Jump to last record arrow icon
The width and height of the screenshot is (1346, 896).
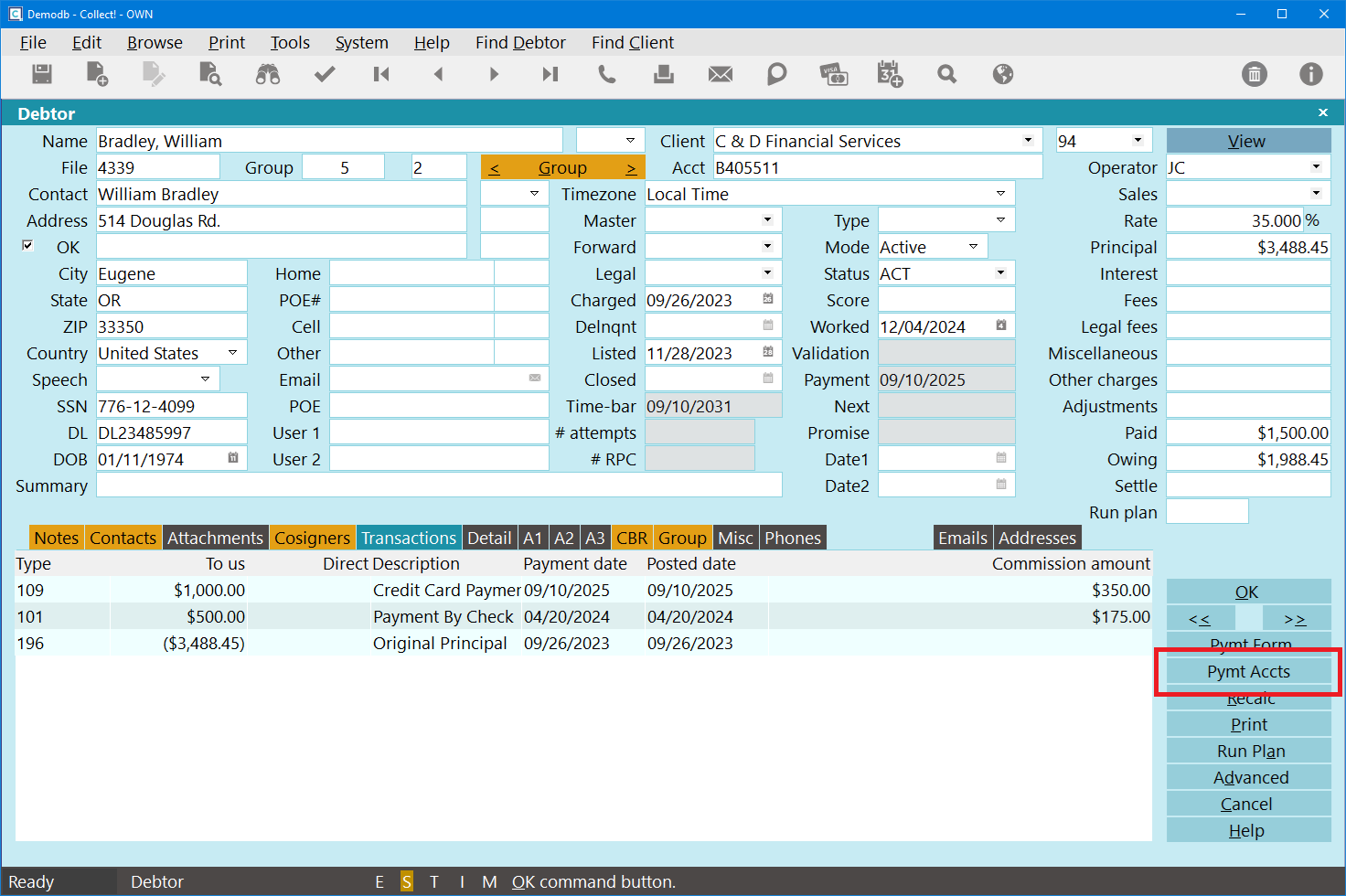pos(550,74)
